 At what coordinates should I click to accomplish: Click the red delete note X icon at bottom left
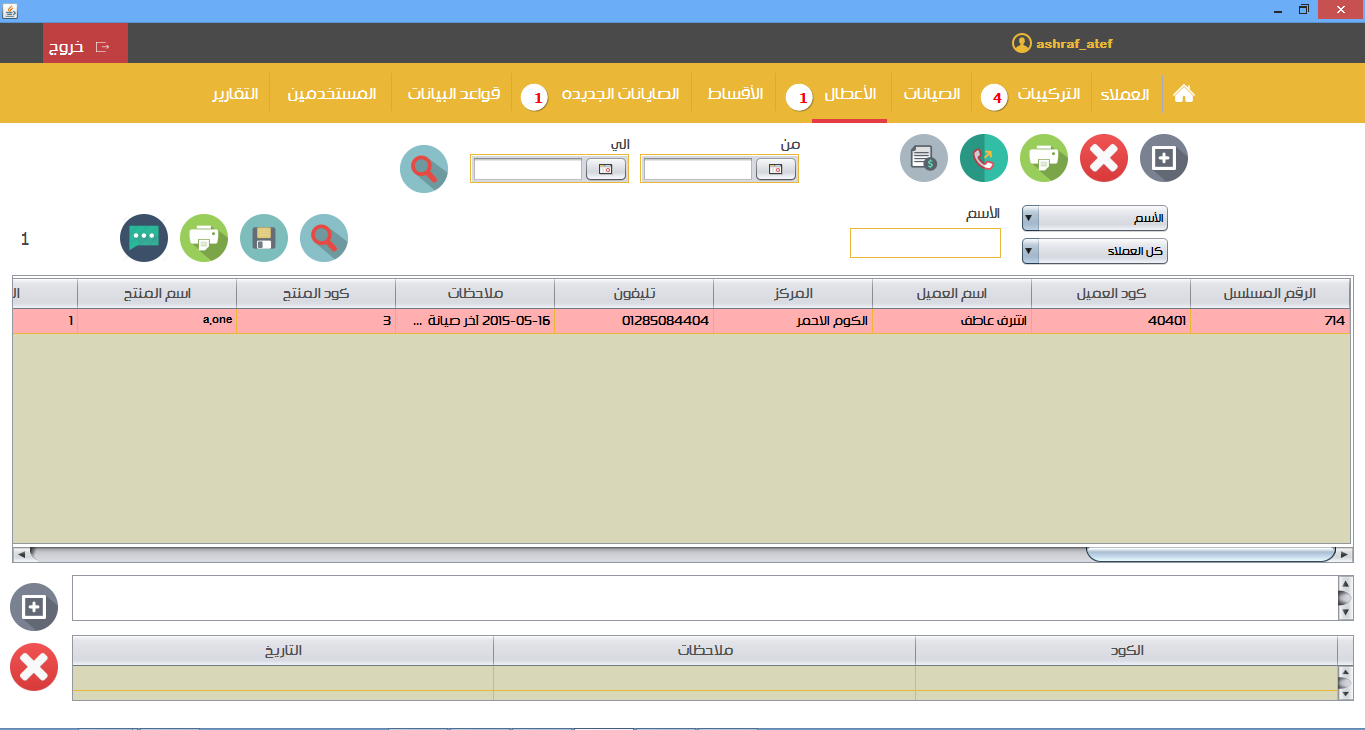34,666
